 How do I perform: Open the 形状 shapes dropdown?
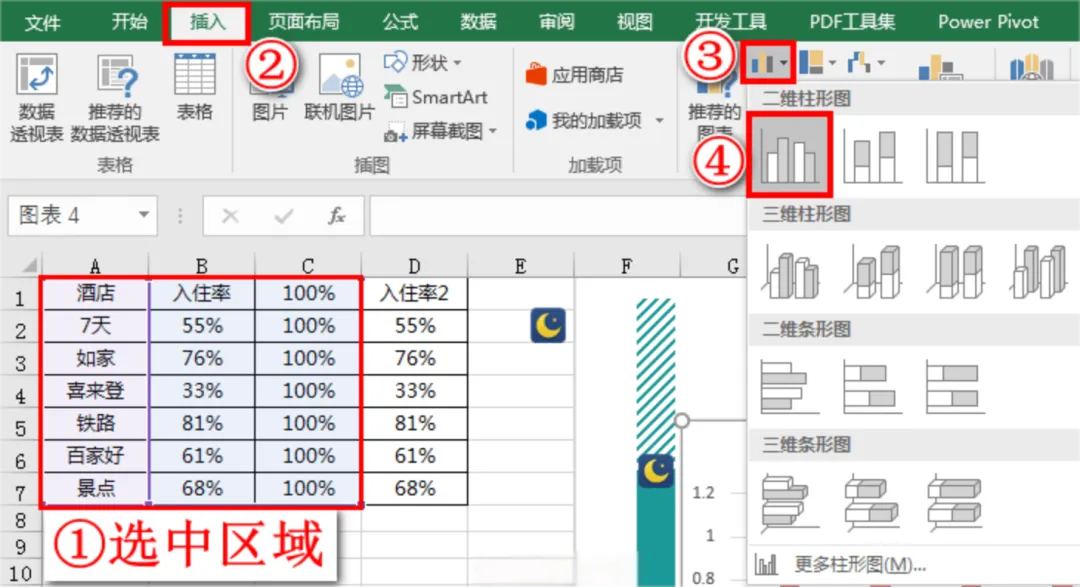pyautogui.click(x=423, y=63)
